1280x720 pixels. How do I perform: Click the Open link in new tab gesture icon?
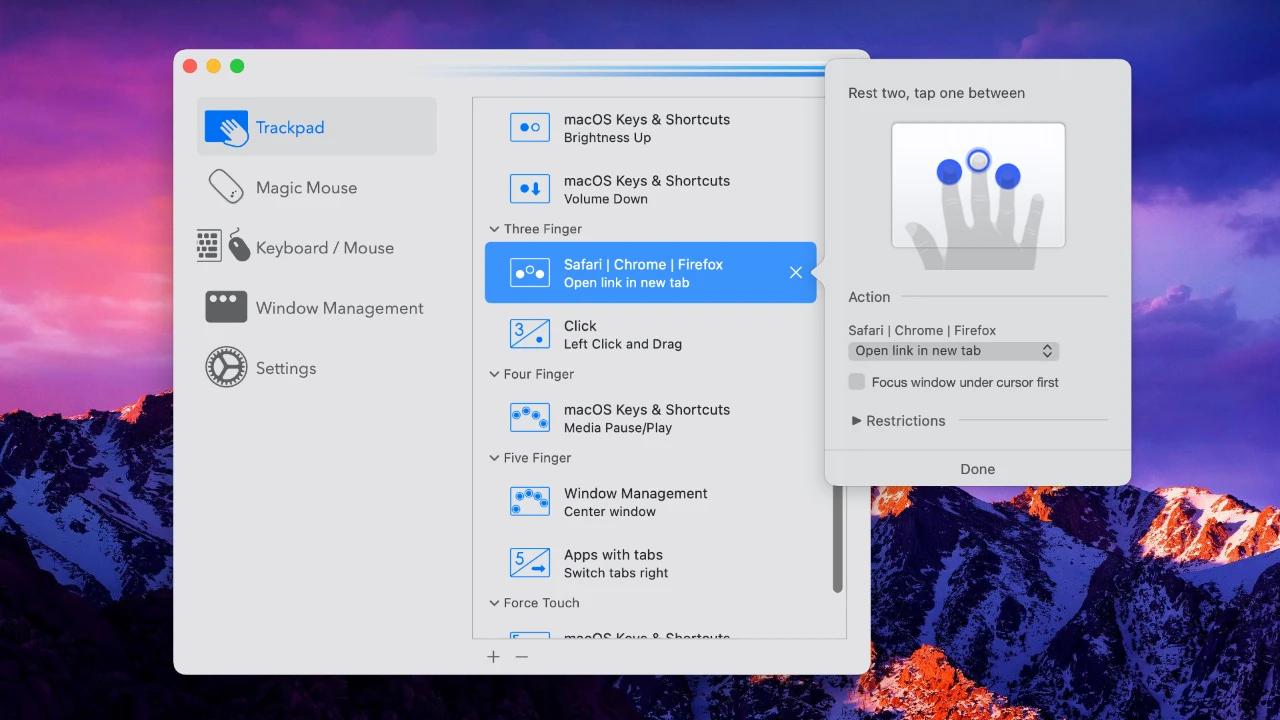[530, 273]
